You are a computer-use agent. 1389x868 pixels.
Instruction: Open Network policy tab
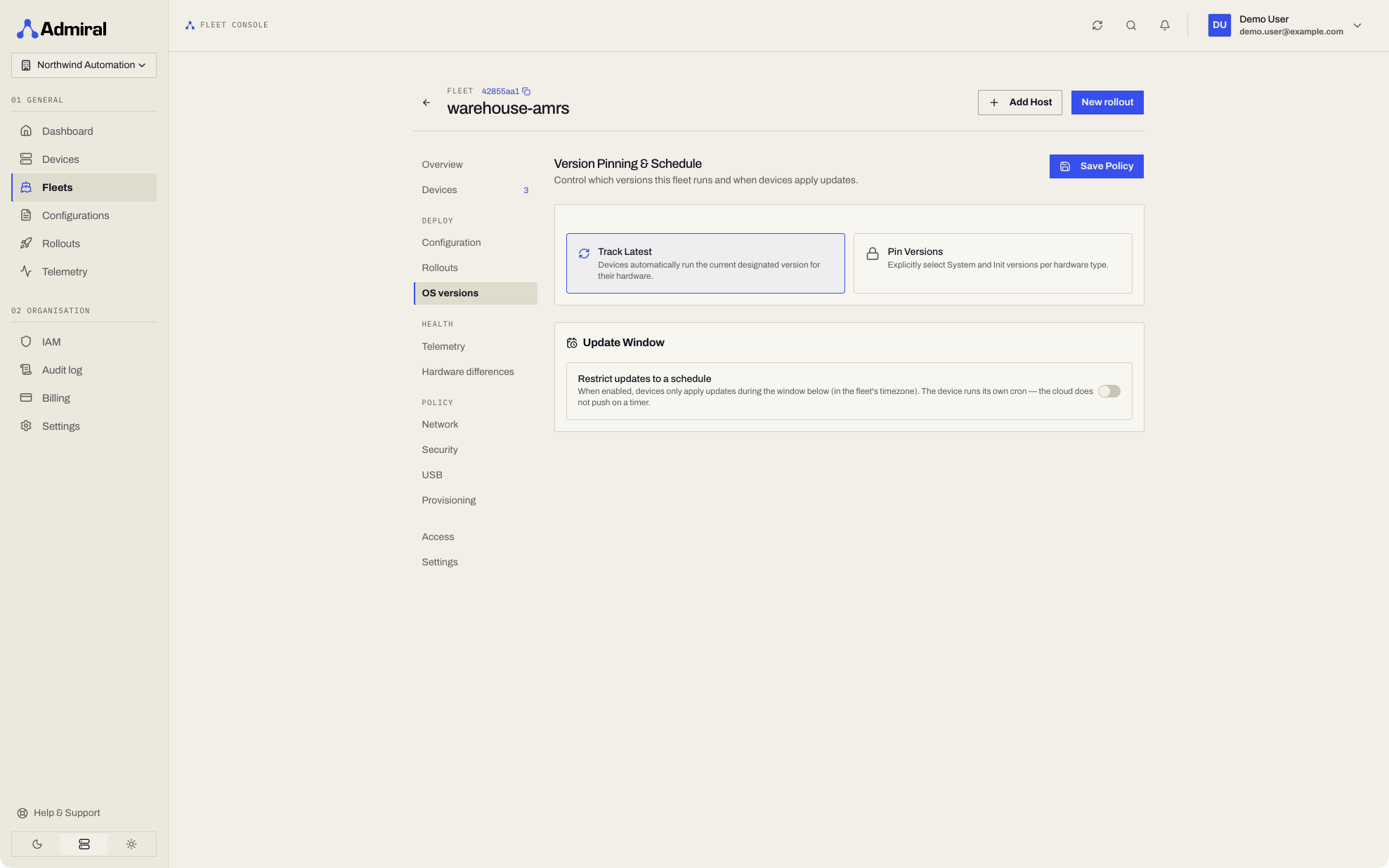(x=476, y=424)
